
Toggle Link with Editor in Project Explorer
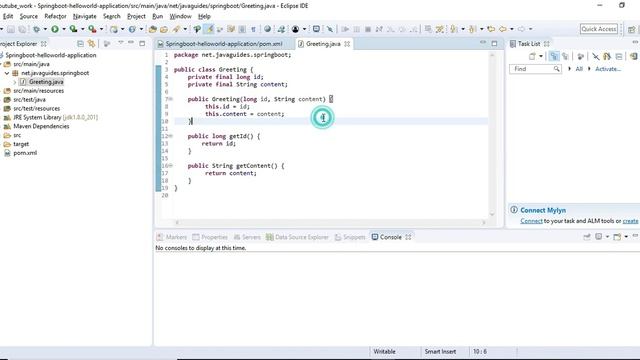click(x=91, y=44)
